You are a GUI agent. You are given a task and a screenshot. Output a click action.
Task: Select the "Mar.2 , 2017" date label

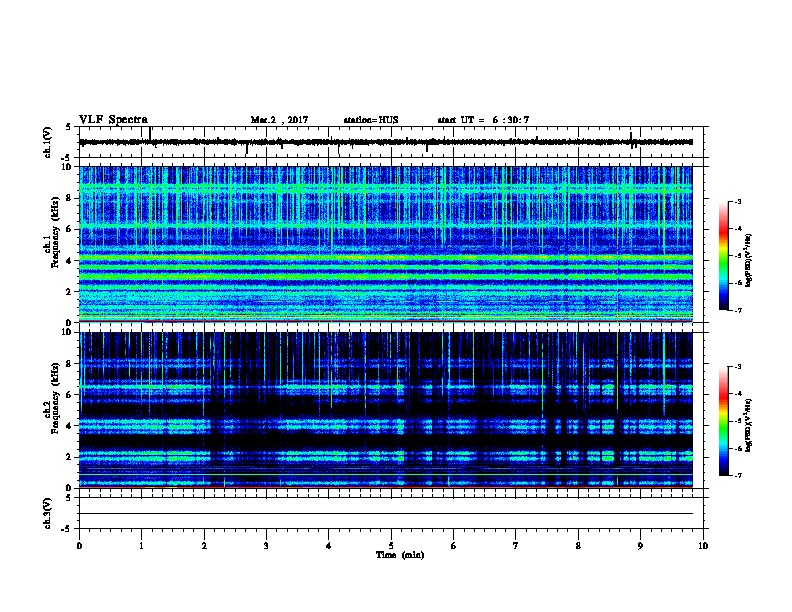[279, 120]
